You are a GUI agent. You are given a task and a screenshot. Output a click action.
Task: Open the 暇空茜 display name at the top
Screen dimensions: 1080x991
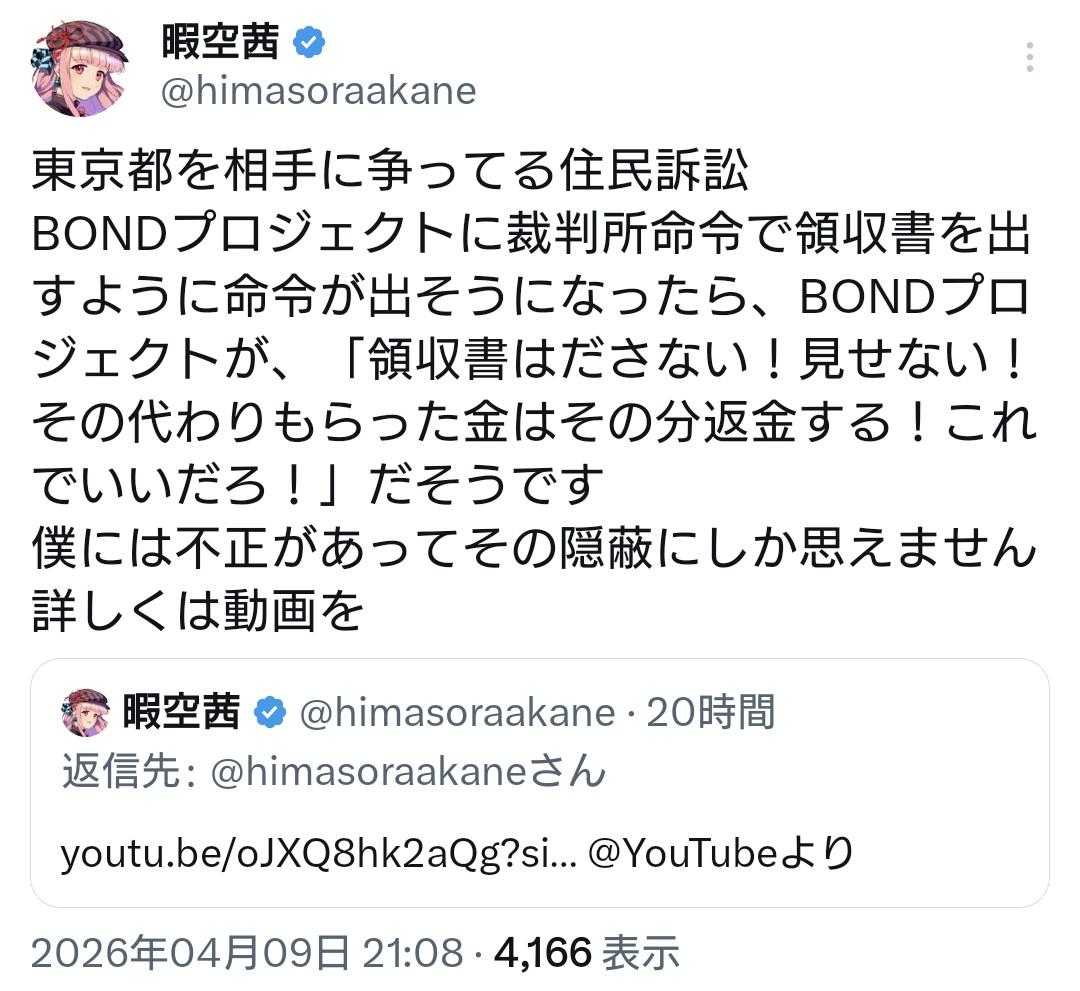tap(220, 44)
